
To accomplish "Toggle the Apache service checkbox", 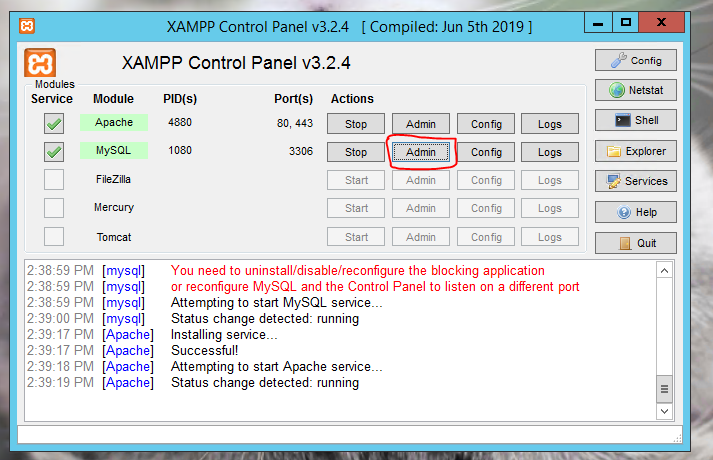I will (54, 124).
